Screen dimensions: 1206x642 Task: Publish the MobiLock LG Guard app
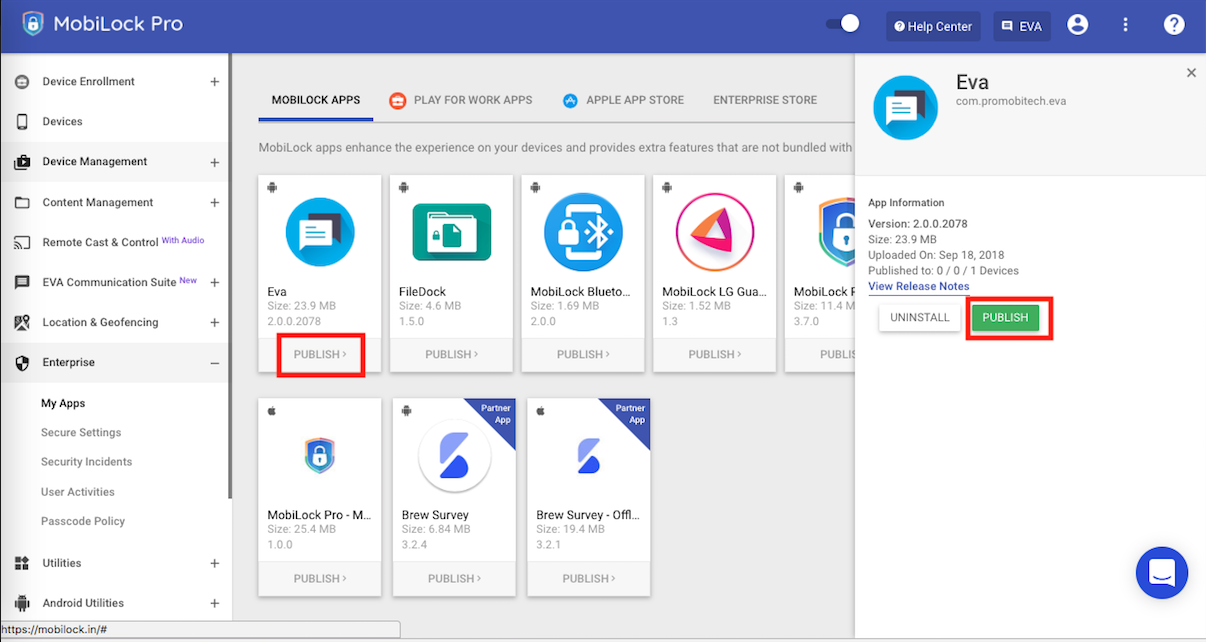[x=715, y=354]
